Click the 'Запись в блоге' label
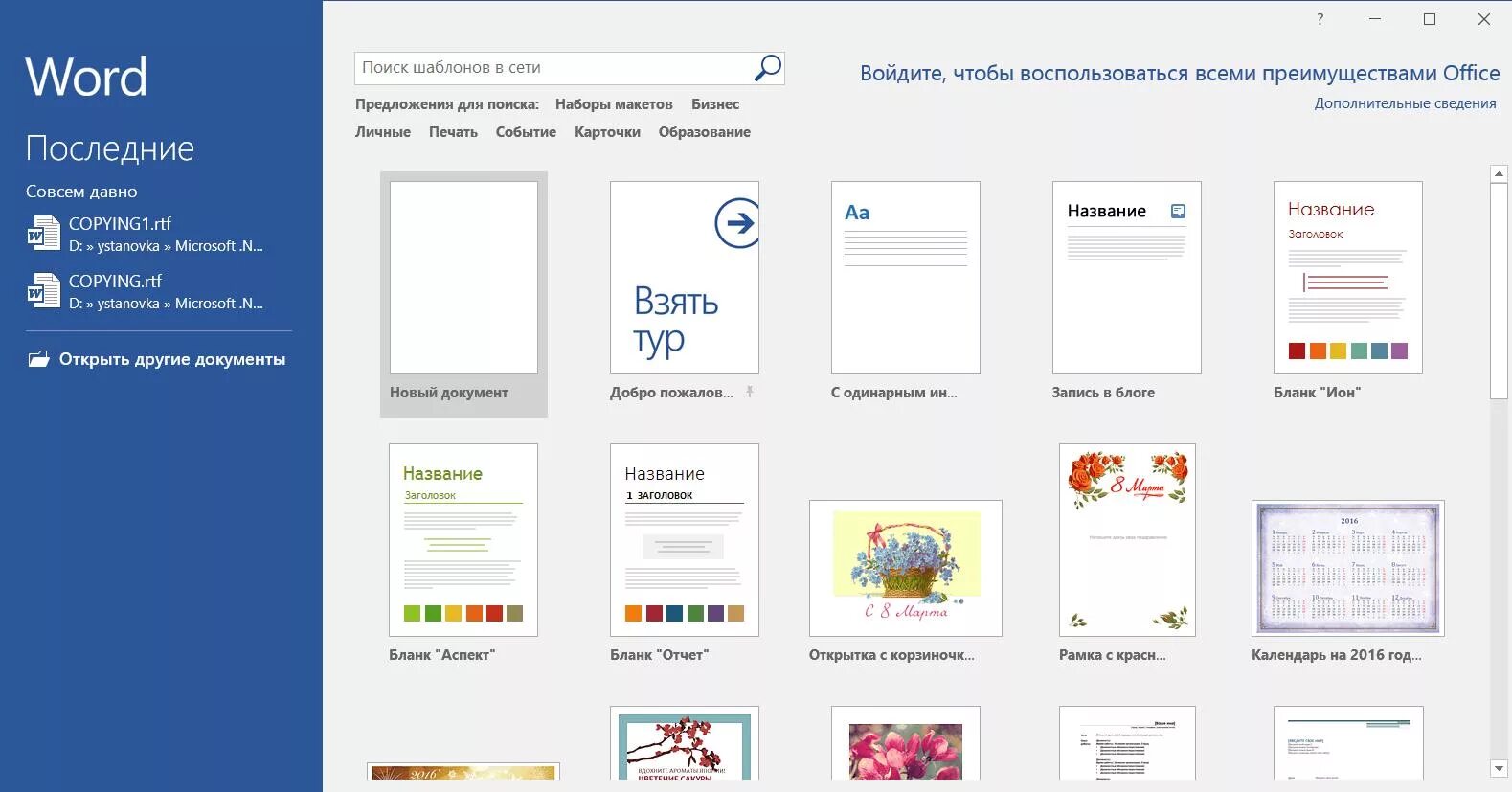The width and height of the screenshot is (1512, 792). [1103, 393]
